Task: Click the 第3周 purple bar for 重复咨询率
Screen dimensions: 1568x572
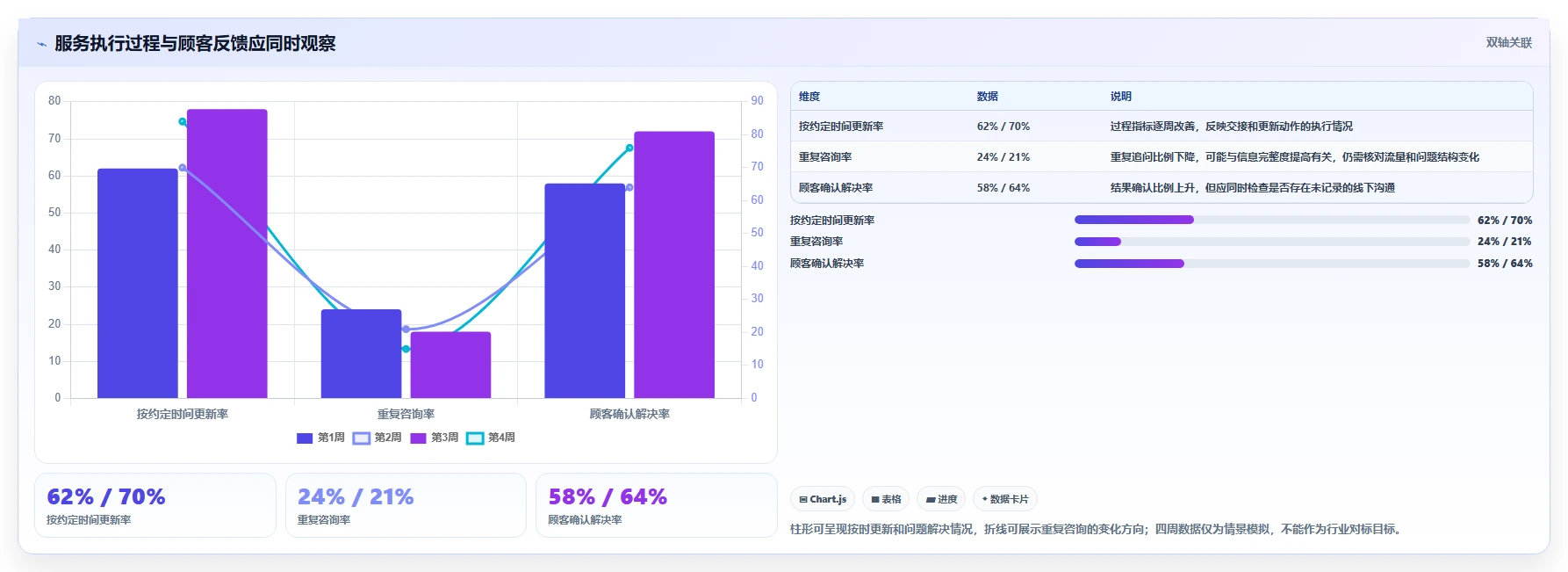Action: point(450,365)
